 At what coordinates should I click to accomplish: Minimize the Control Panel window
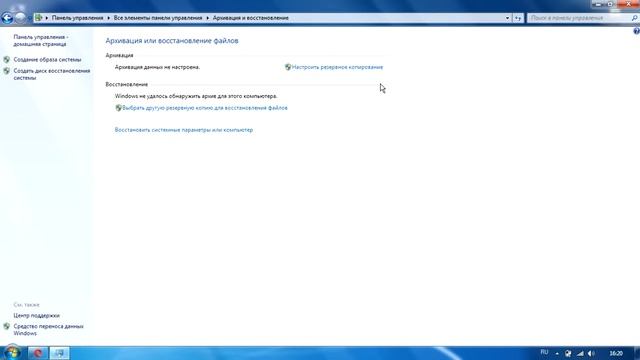tap(599, 4)
